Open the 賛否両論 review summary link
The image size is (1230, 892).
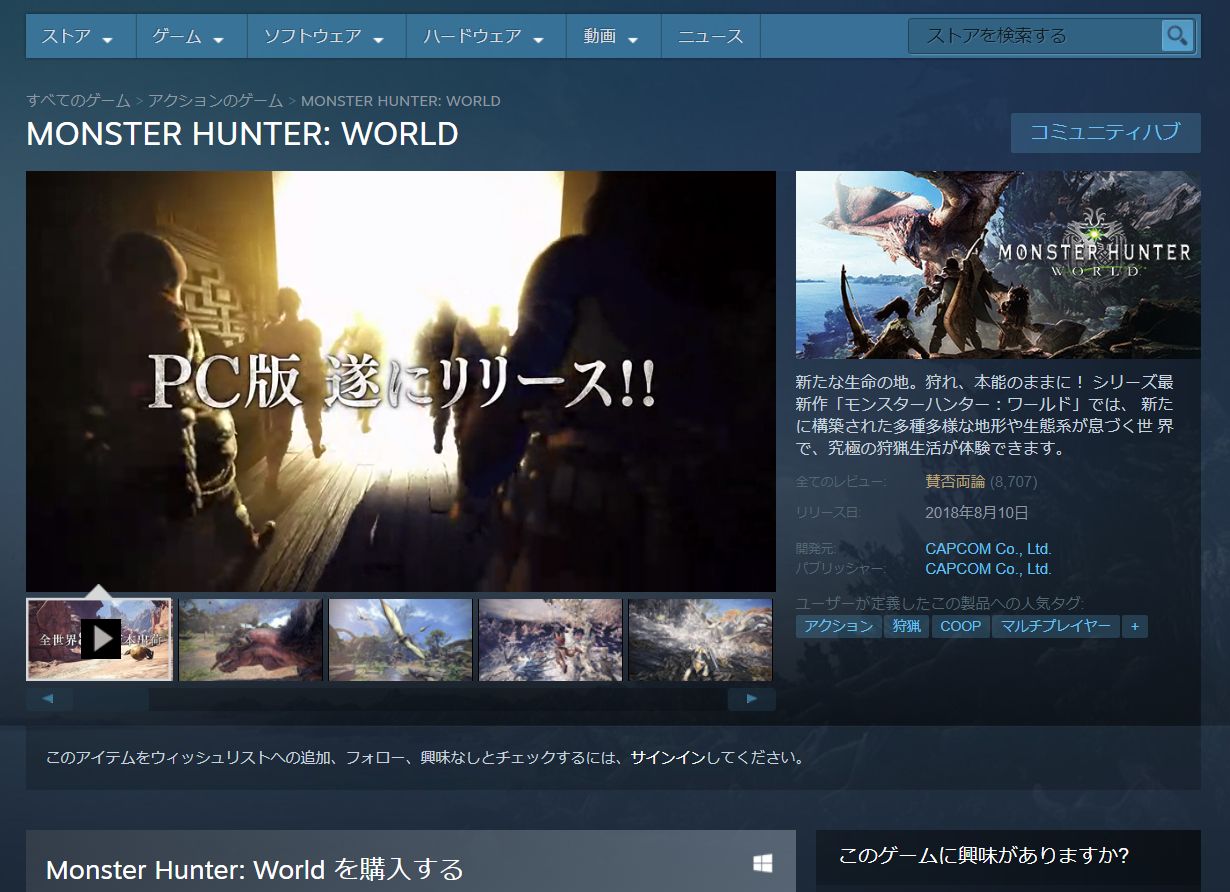tap(955, 482)
